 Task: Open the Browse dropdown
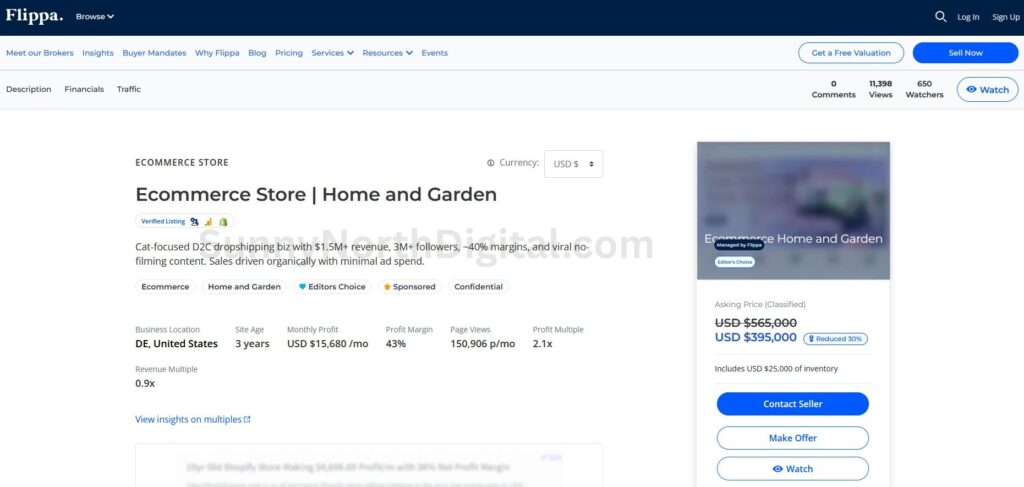pos(95,17)
